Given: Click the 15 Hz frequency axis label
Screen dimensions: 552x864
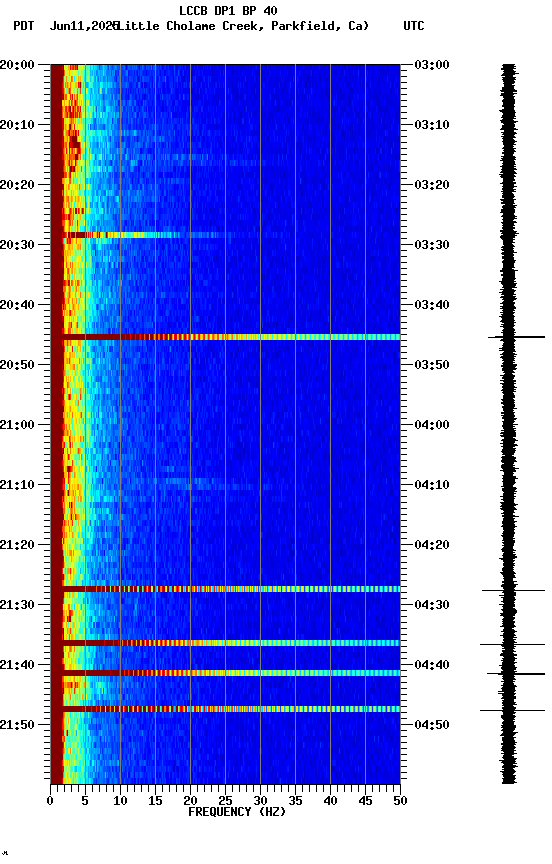Looking at the screenshot, I should [x=155, y=801].
